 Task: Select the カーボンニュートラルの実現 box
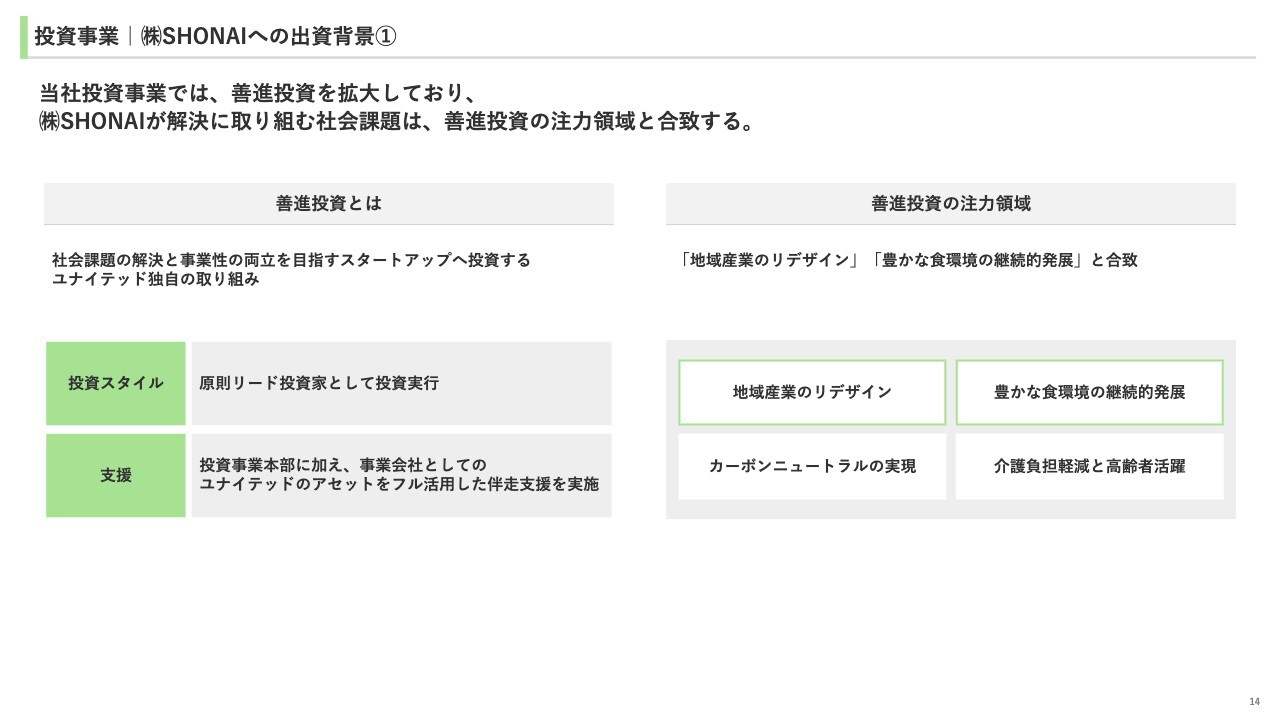[812, 466]
